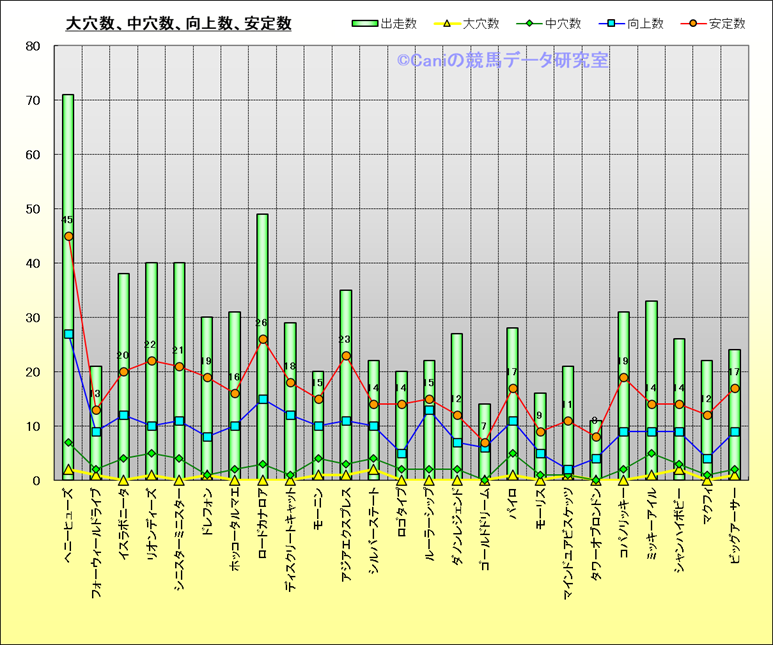
Task: Click the chart title 大穴数、中穴数、向上数、安定数
Action: (x=178, y=23)
